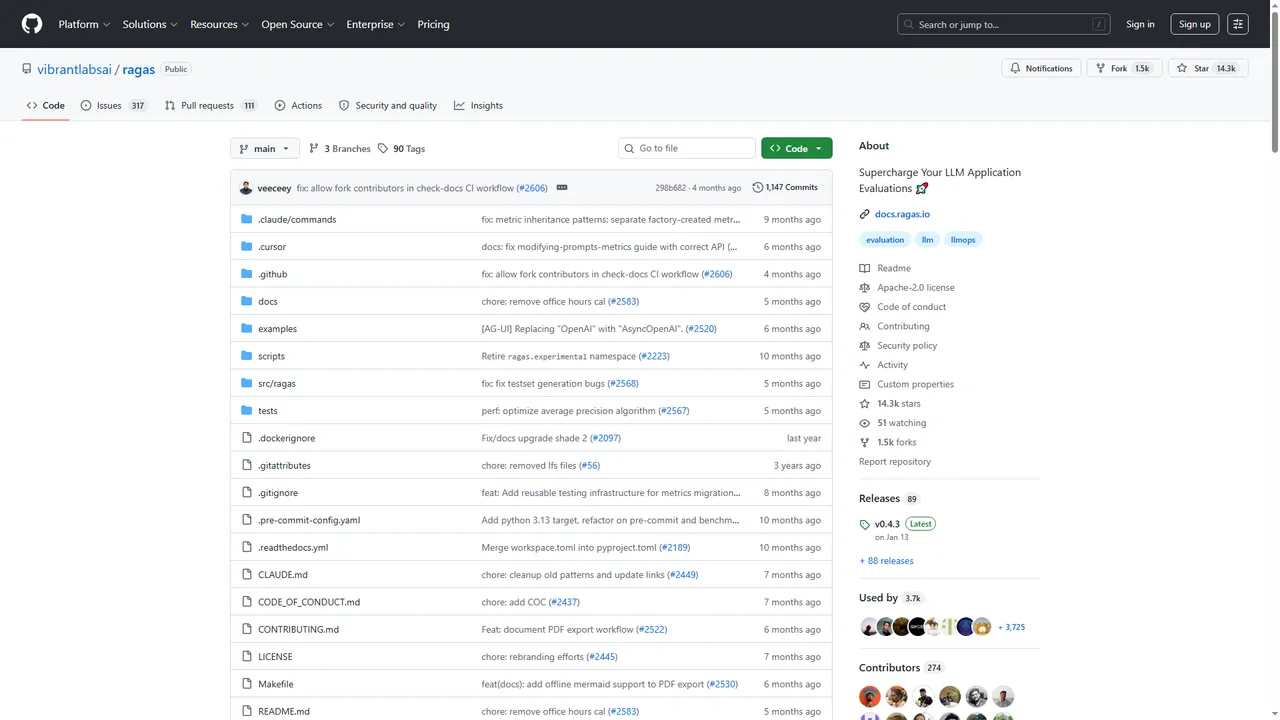Open the Makefile file icon

pyautogui.click(x=247, y=684)
